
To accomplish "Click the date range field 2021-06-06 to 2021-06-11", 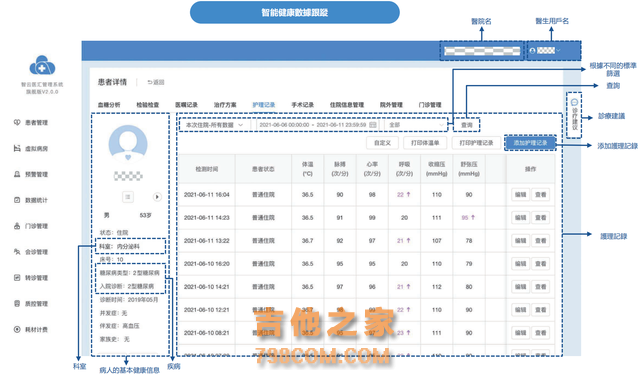I will [318, 125].
